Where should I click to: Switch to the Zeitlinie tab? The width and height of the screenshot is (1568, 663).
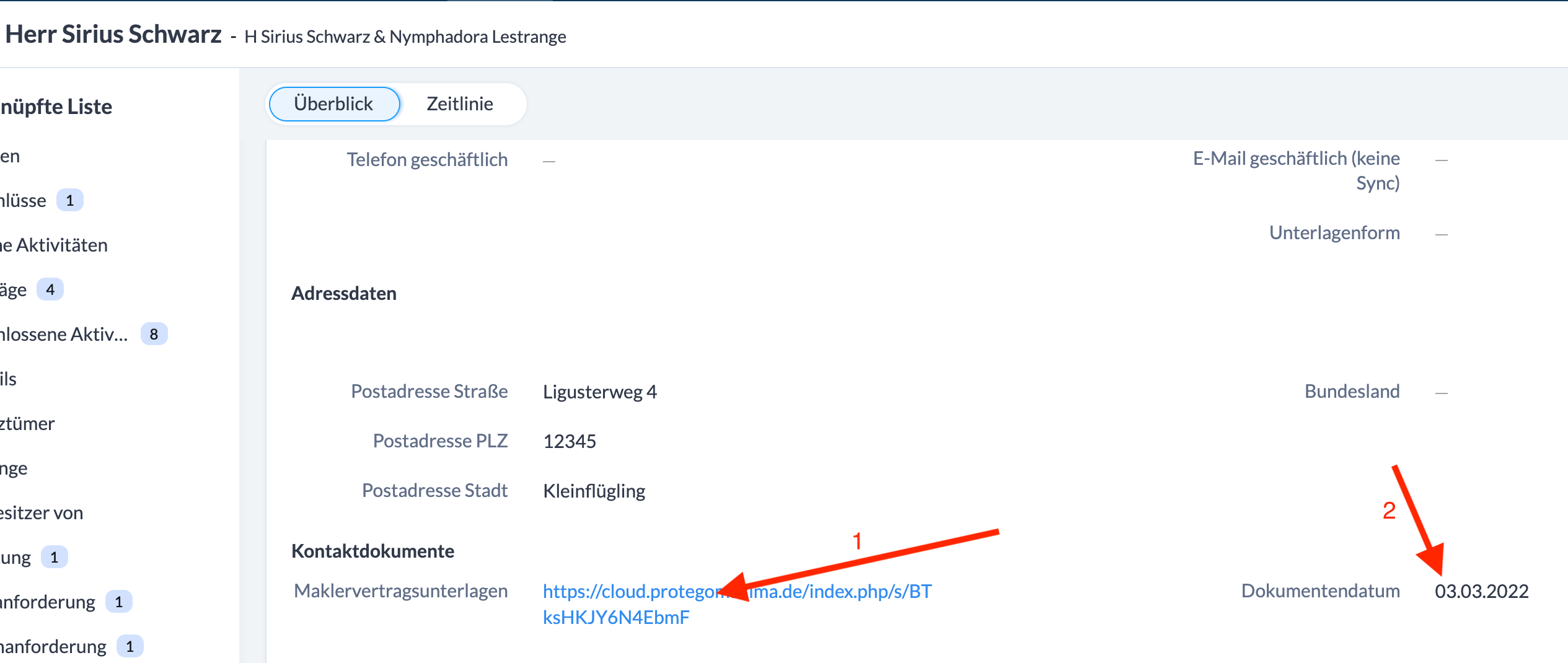(x=459, y=103)
